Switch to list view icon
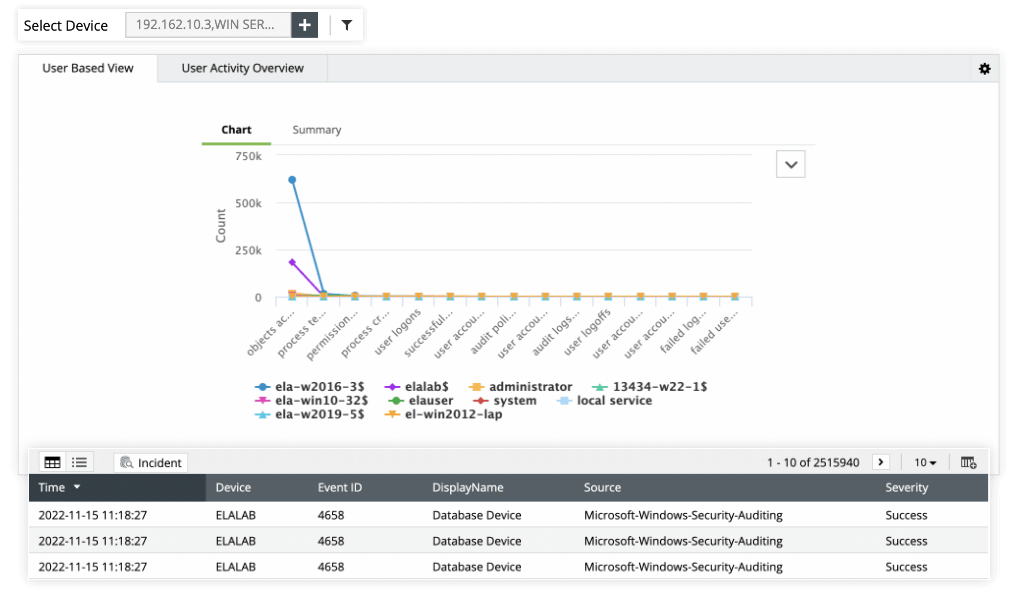Image resolution: width=1018 pixels, height=598 pixels. click(x=79, y=462)
